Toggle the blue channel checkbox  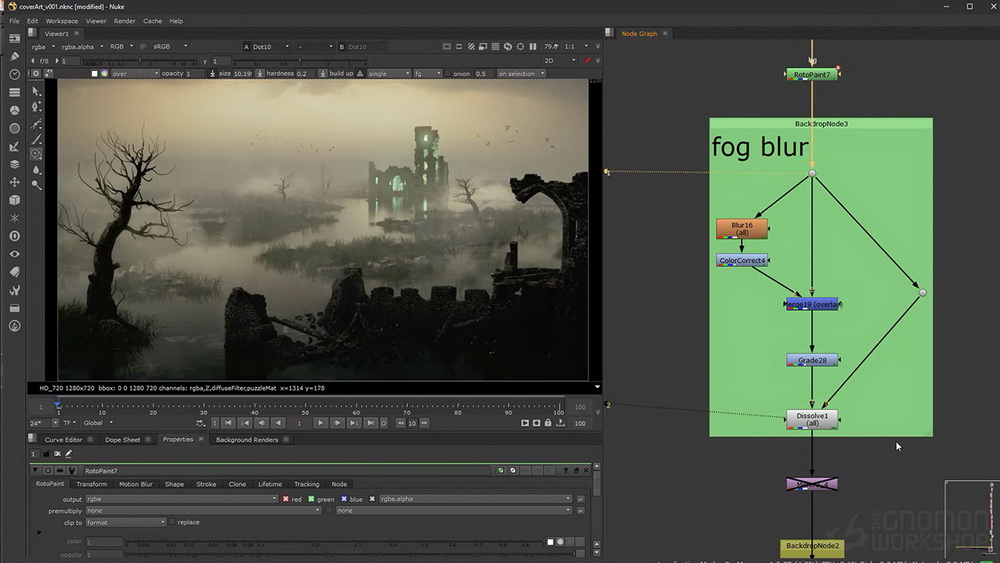click(344, 499)
